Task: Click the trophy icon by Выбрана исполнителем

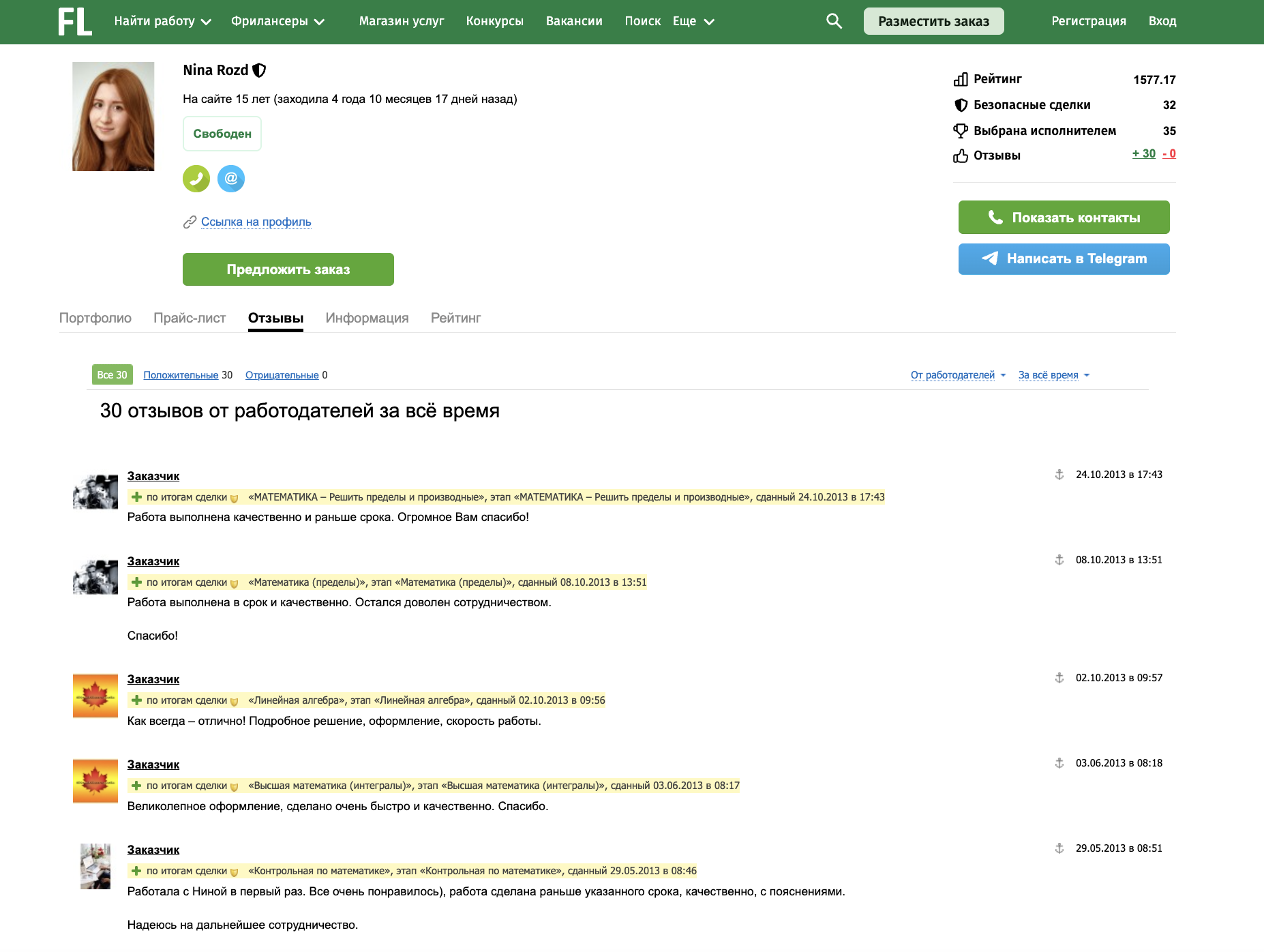Action: (961, 130)
